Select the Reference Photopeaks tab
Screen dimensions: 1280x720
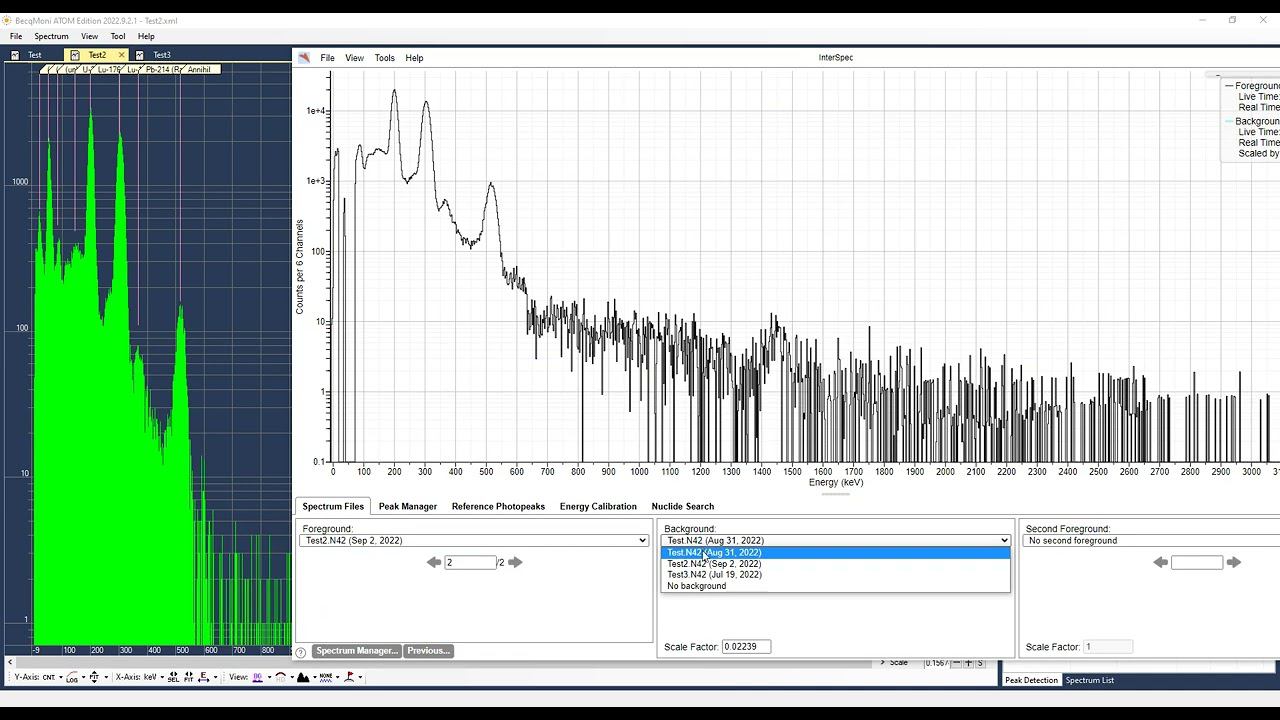coord(498,506)
